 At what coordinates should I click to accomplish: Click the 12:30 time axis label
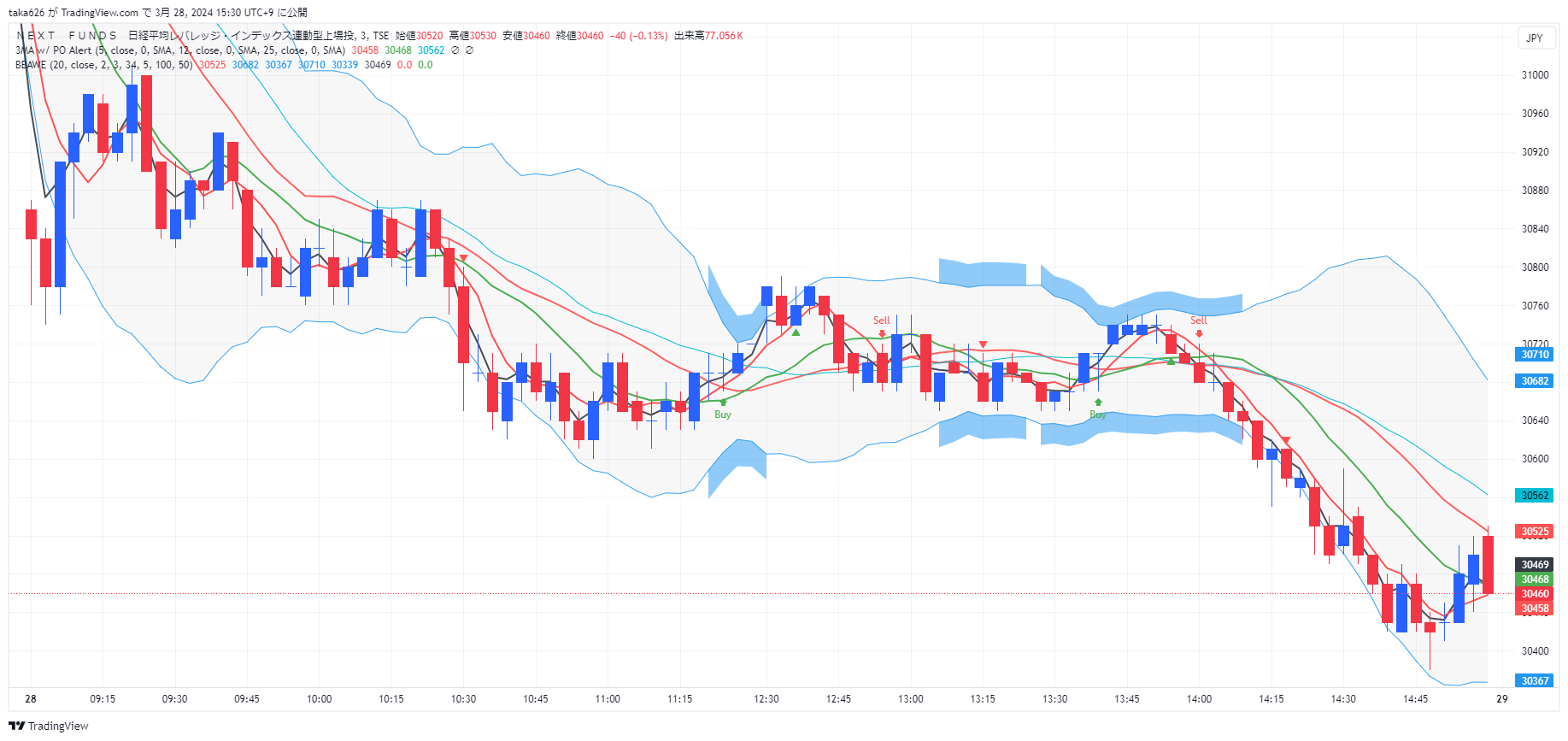click(766, 699)
